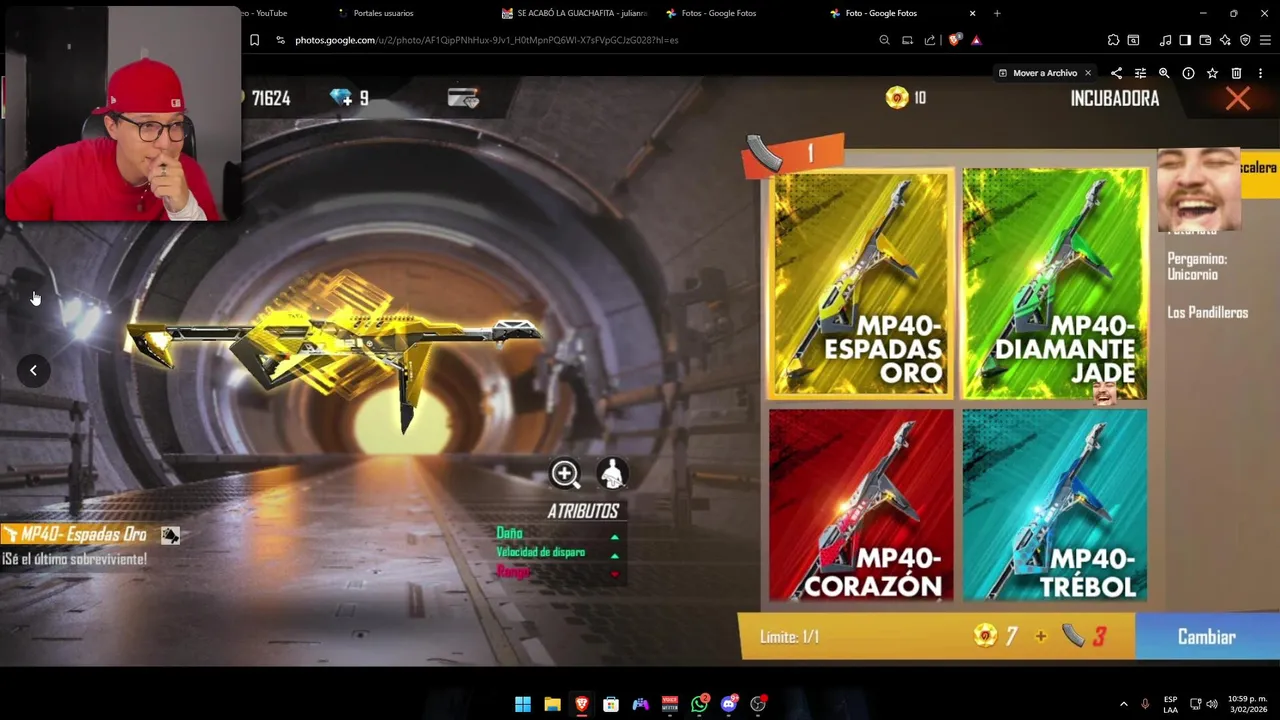This screenshot has height=720, width=1280.
Task: Click system volume speaker icon
Action: [x=1212, y=704]
